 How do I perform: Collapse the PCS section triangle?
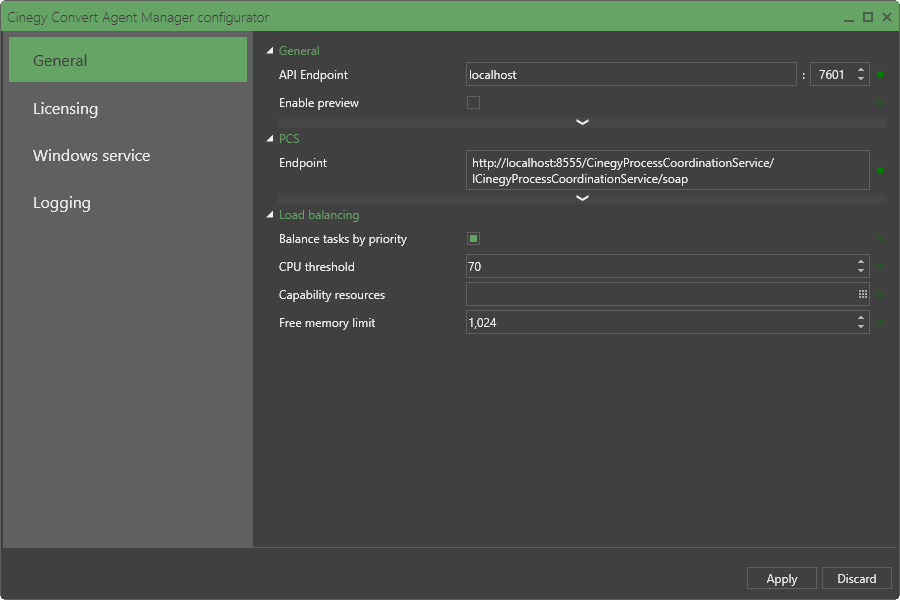[x=270, y=138]
